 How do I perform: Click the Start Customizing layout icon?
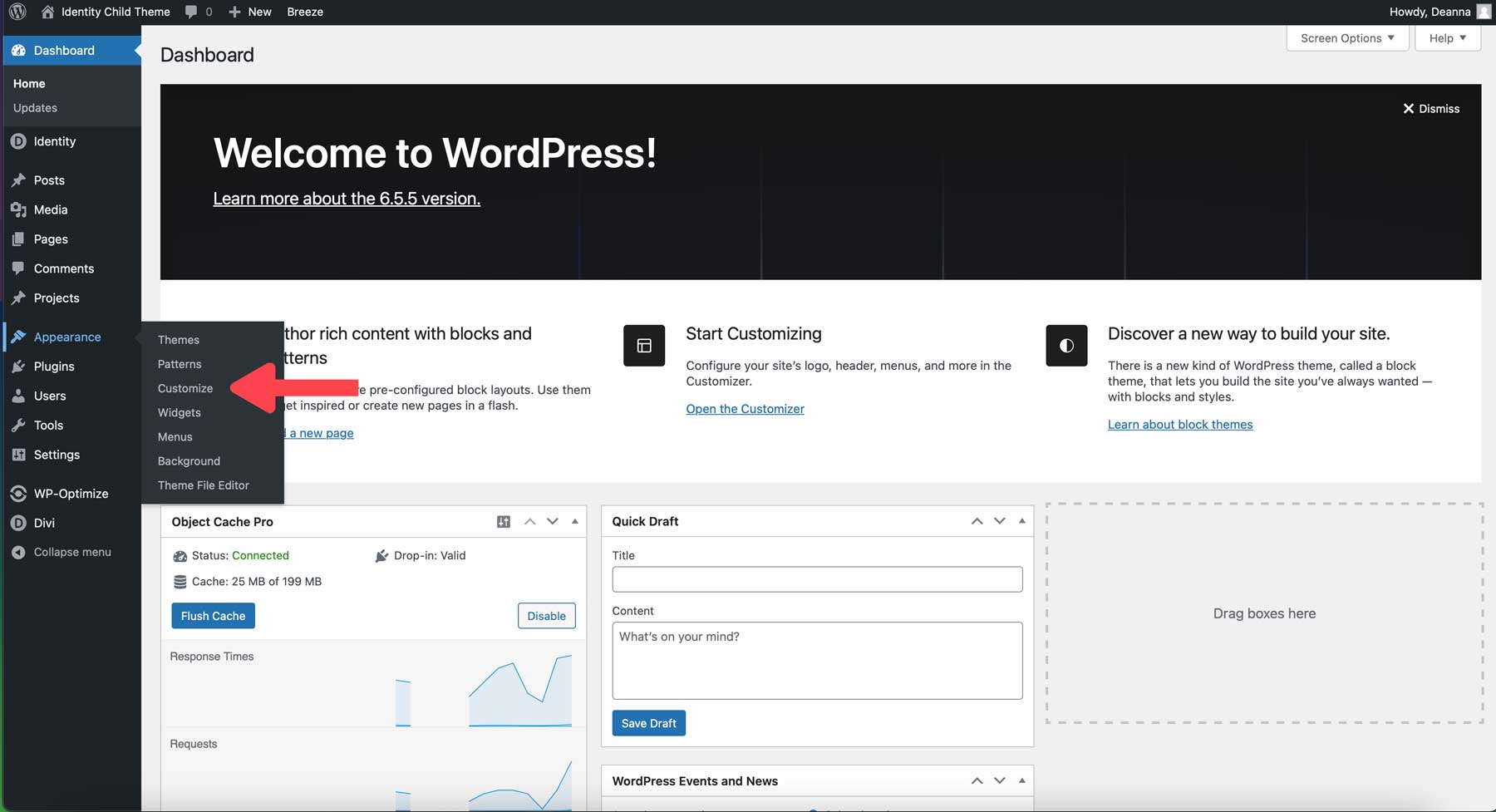(644, 346)
